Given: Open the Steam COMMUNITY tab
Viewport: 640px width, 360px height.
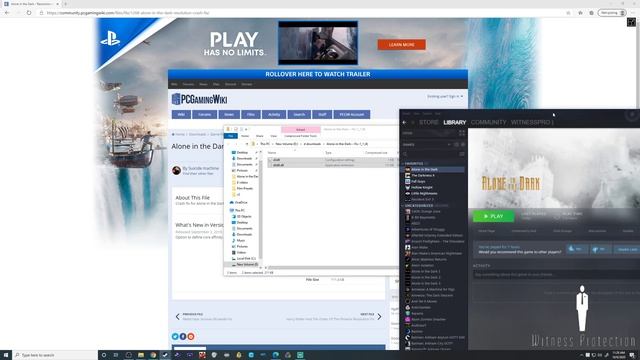Looking at the screenshot, I should click(x=488, y=122).
